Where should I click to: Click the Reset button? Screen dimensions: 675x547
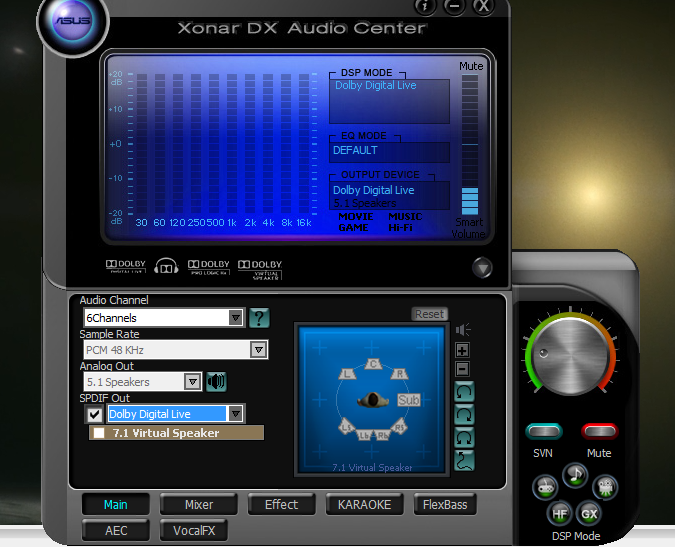[x=429, y=314]
